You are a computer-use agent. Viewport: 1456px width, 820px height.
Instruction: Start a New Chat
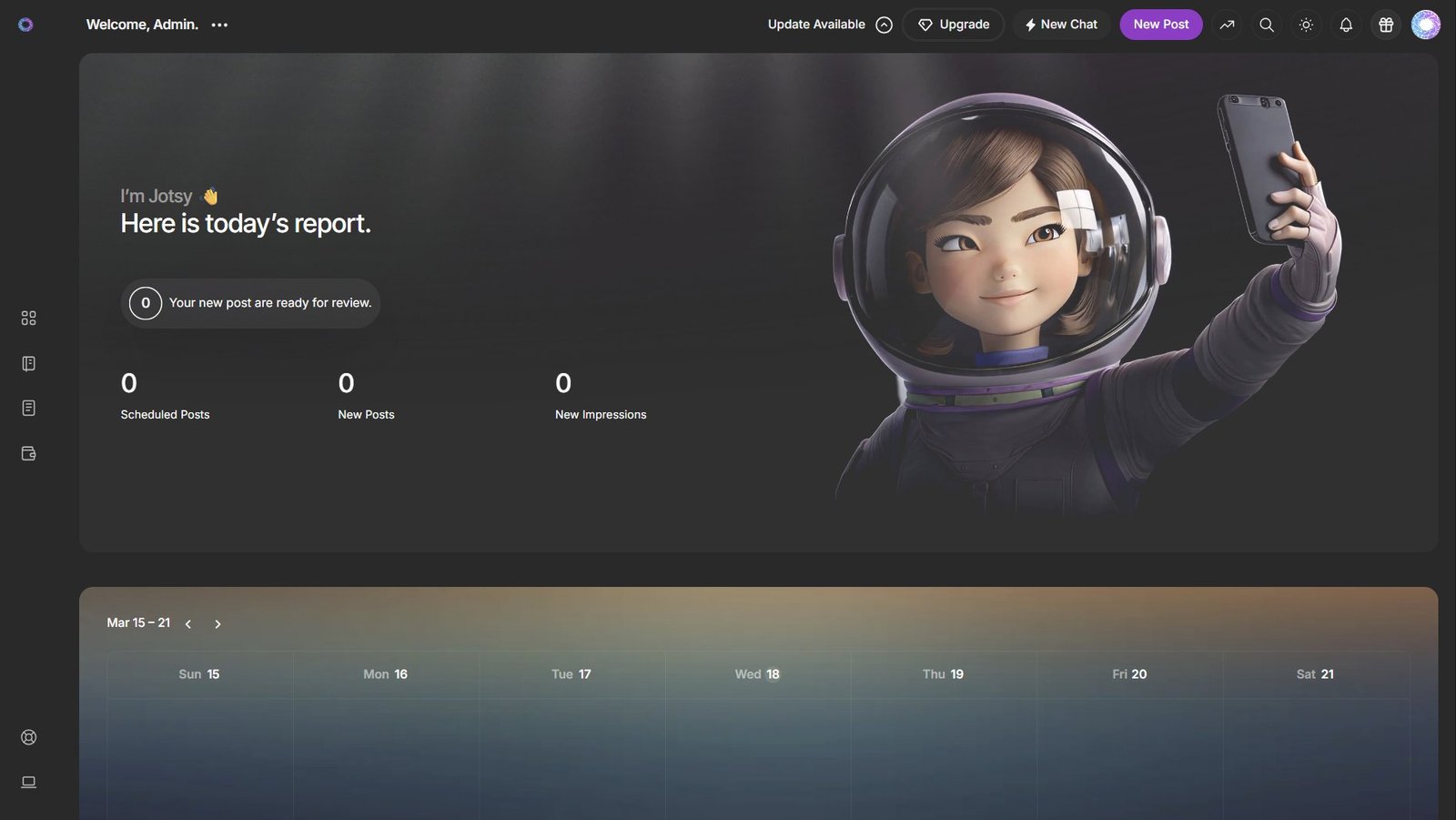click(x=1061, y=25)
